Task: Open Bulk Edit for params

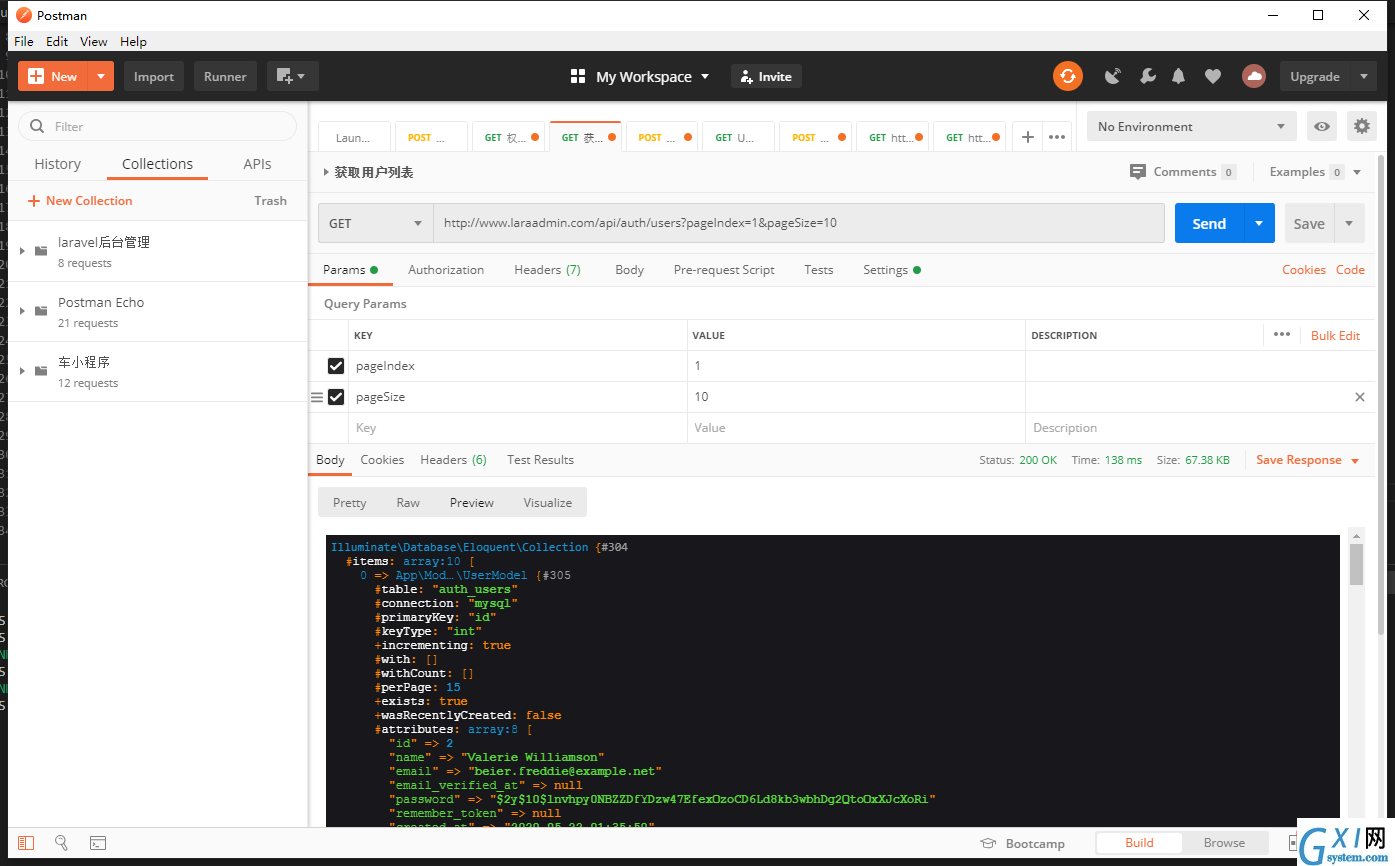Action: click(1335, 335)
